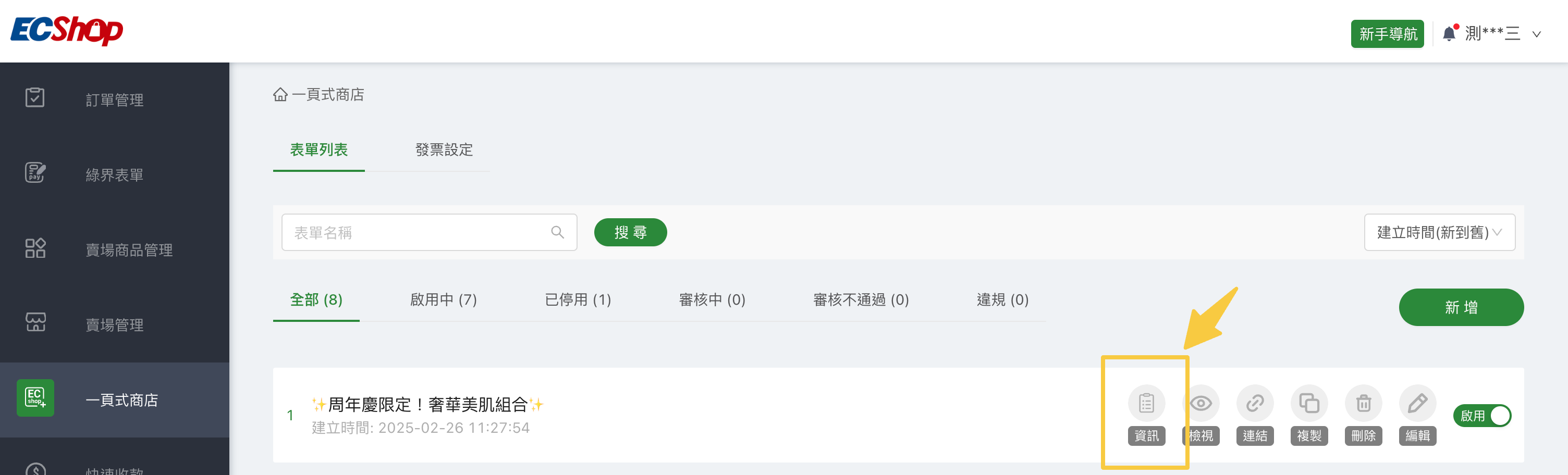Select the 已停用 (1) filter tab
Viewport: 1568px width, 475px height.
578,300
